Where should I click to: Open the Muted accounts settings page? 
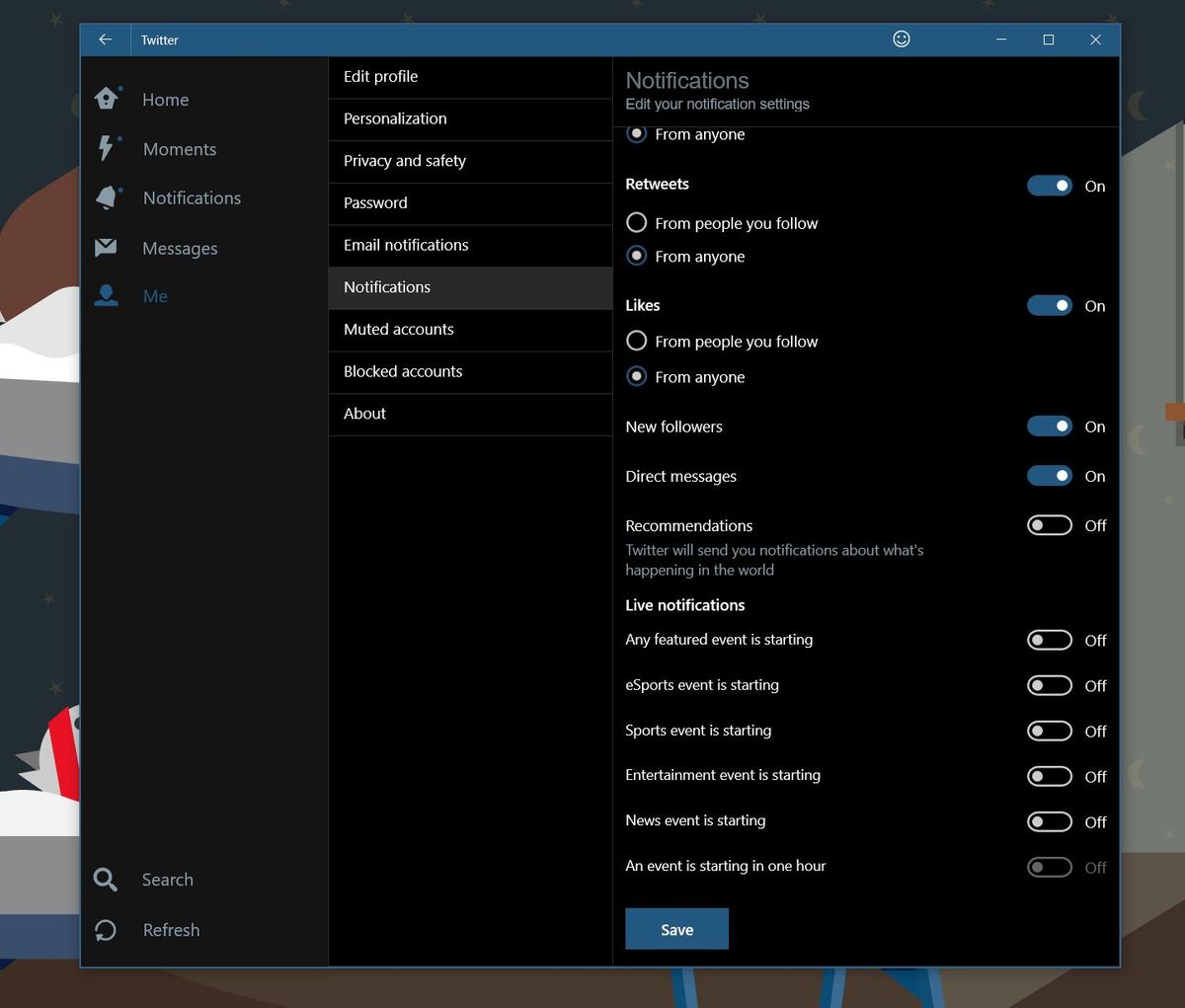point(470,330)
